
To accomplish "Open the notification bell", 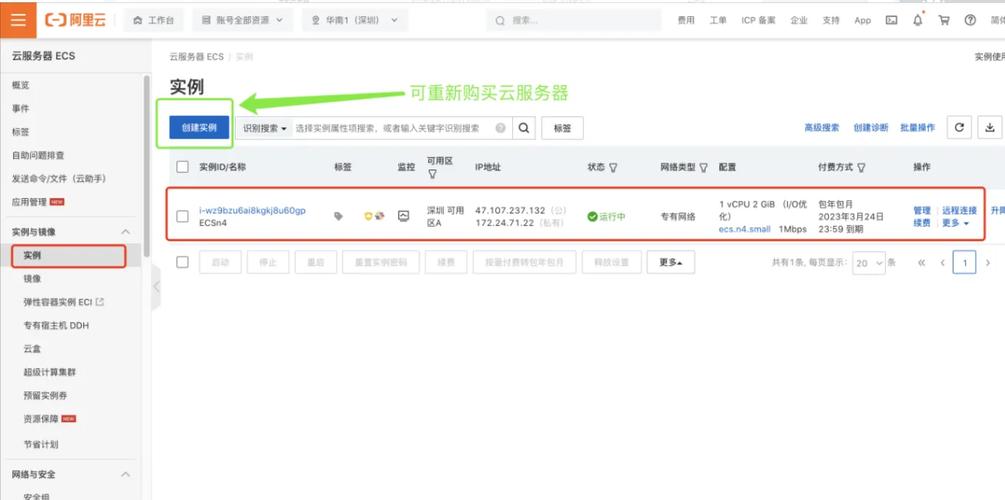I will click(x=918, y=21).
